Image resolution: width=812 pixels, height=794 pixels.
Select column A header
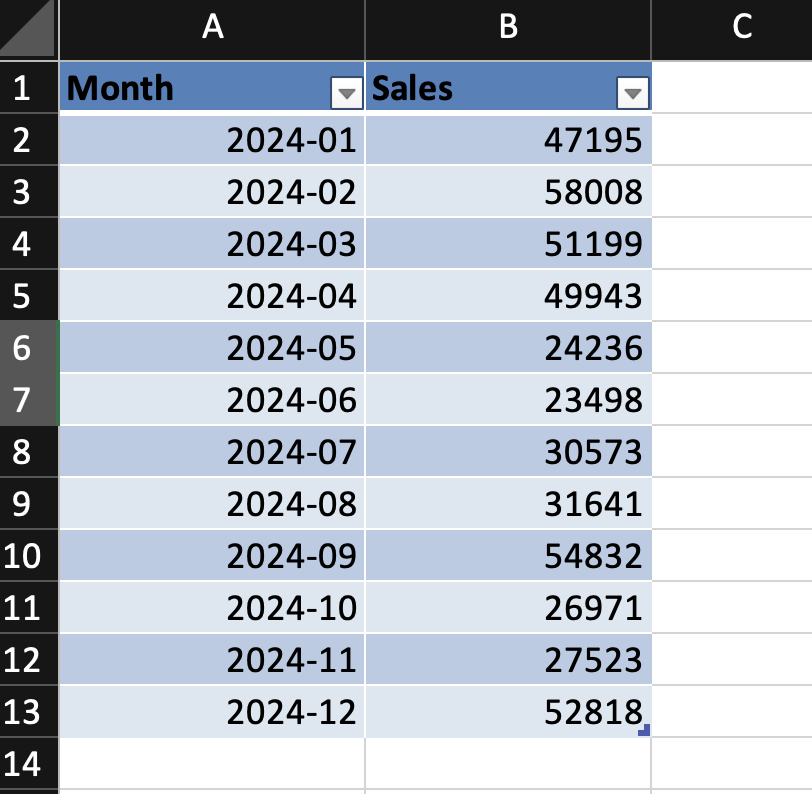coord(212,29)
